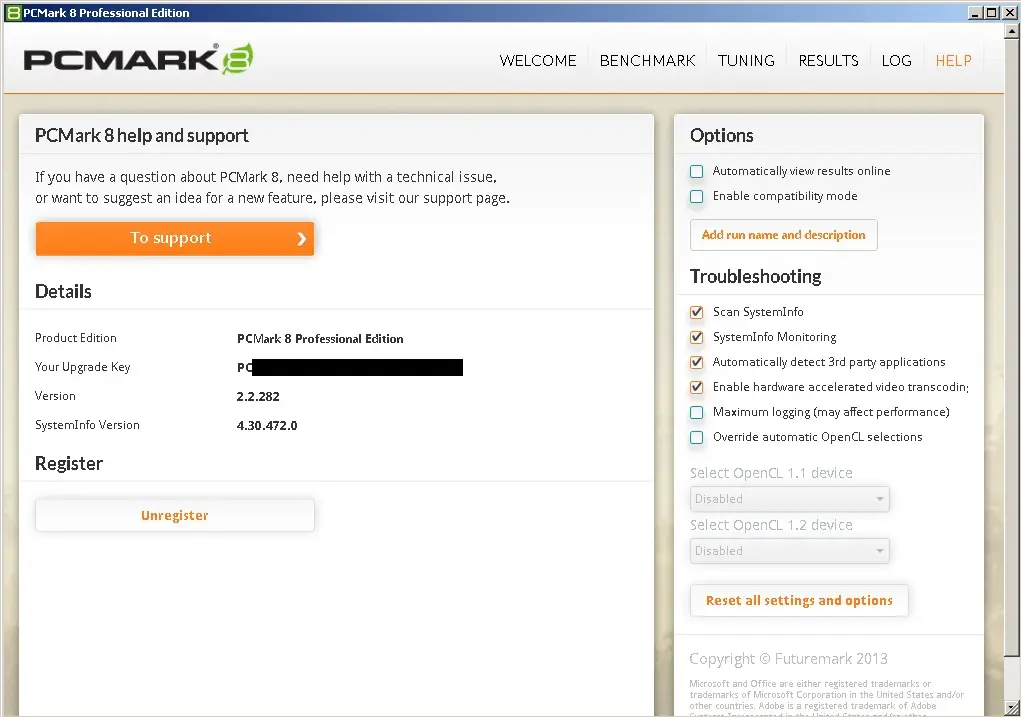Toggle Enable compatibility mode checkbox
Image resolution: width=1021 pixels, height=717 pixels.
pos(697,197)
